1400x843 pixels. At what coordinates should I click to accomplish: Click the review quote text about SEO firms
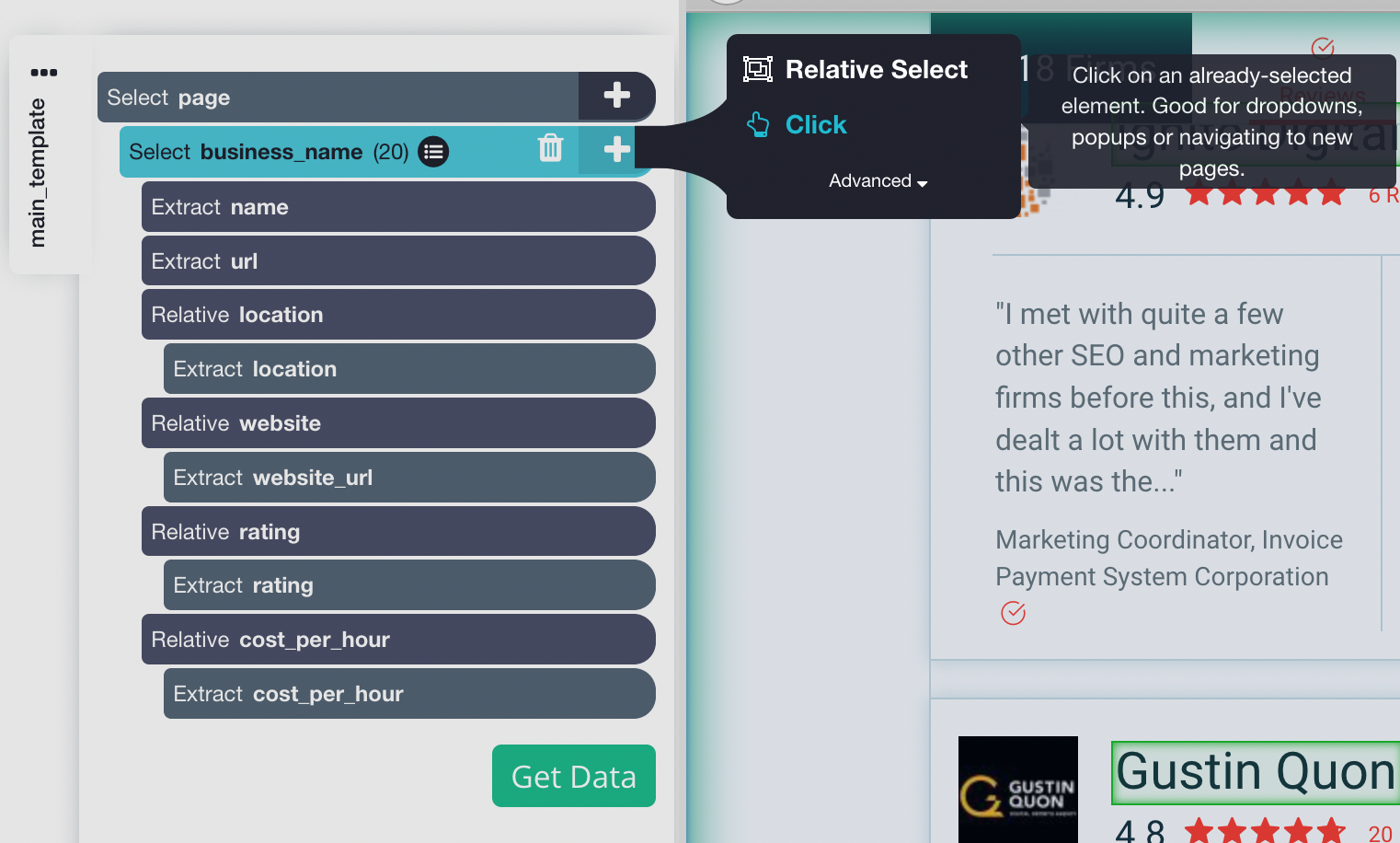click(x=1157, y=398)
